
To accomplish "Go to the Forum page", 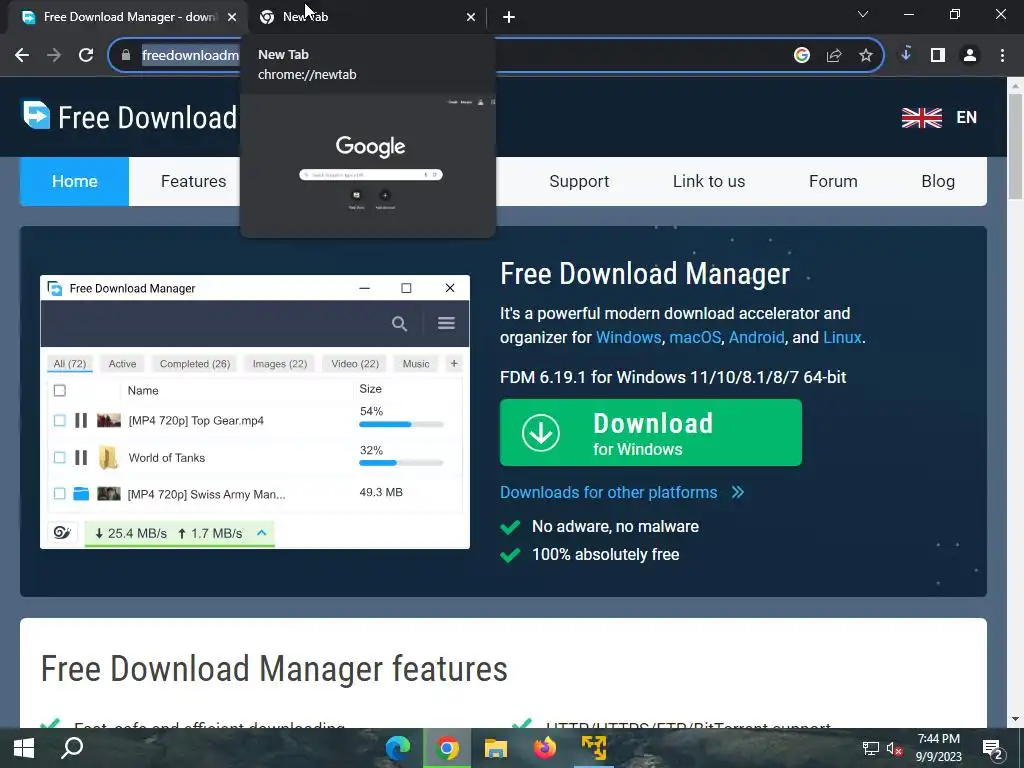I will tap(833, 182).
